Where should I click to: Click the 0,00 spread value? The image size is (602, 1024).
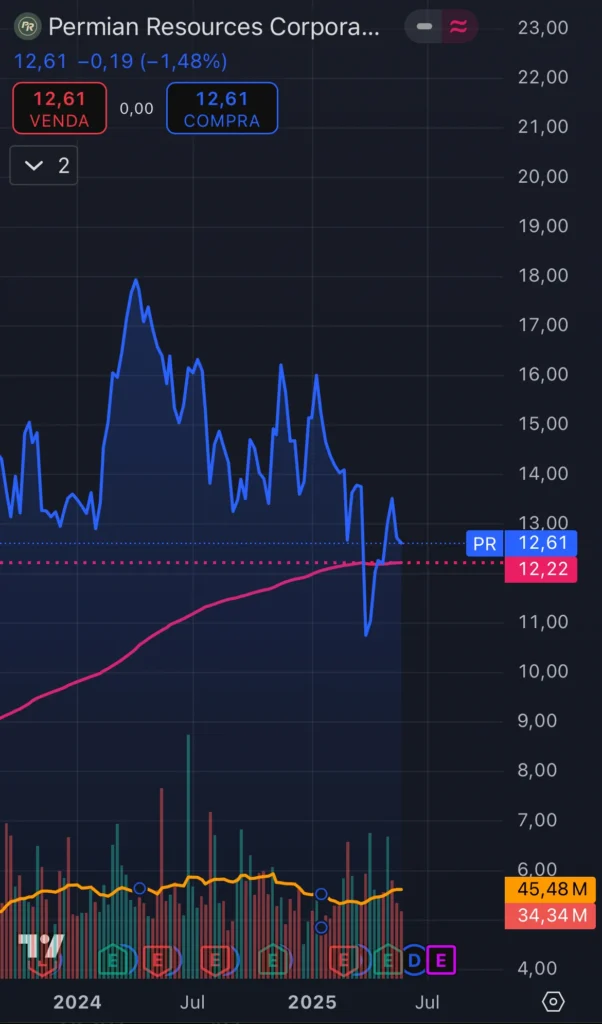[x=136, y=108]
